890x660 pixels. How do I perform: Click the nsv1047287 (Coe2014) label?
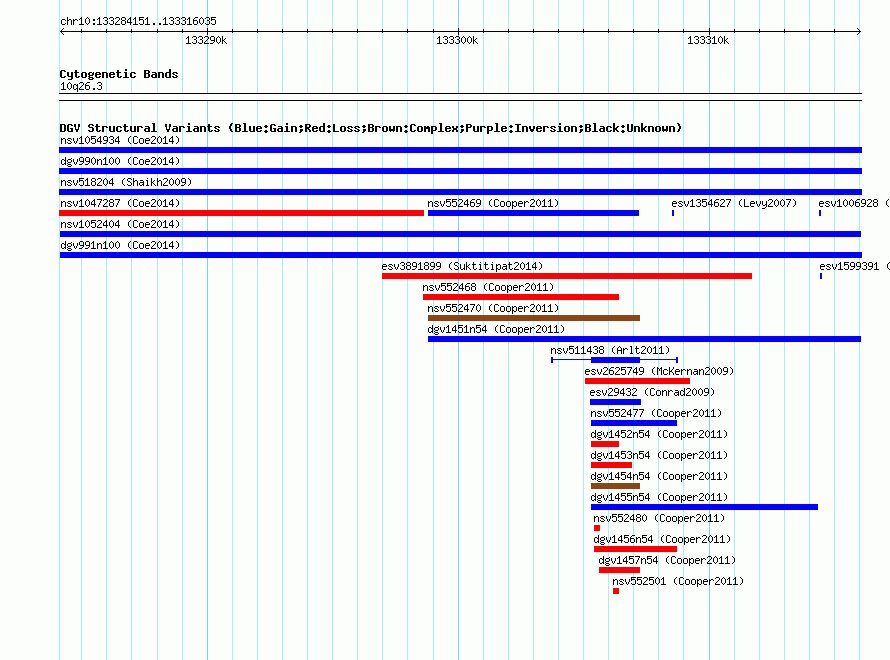(x=120, y=203)
